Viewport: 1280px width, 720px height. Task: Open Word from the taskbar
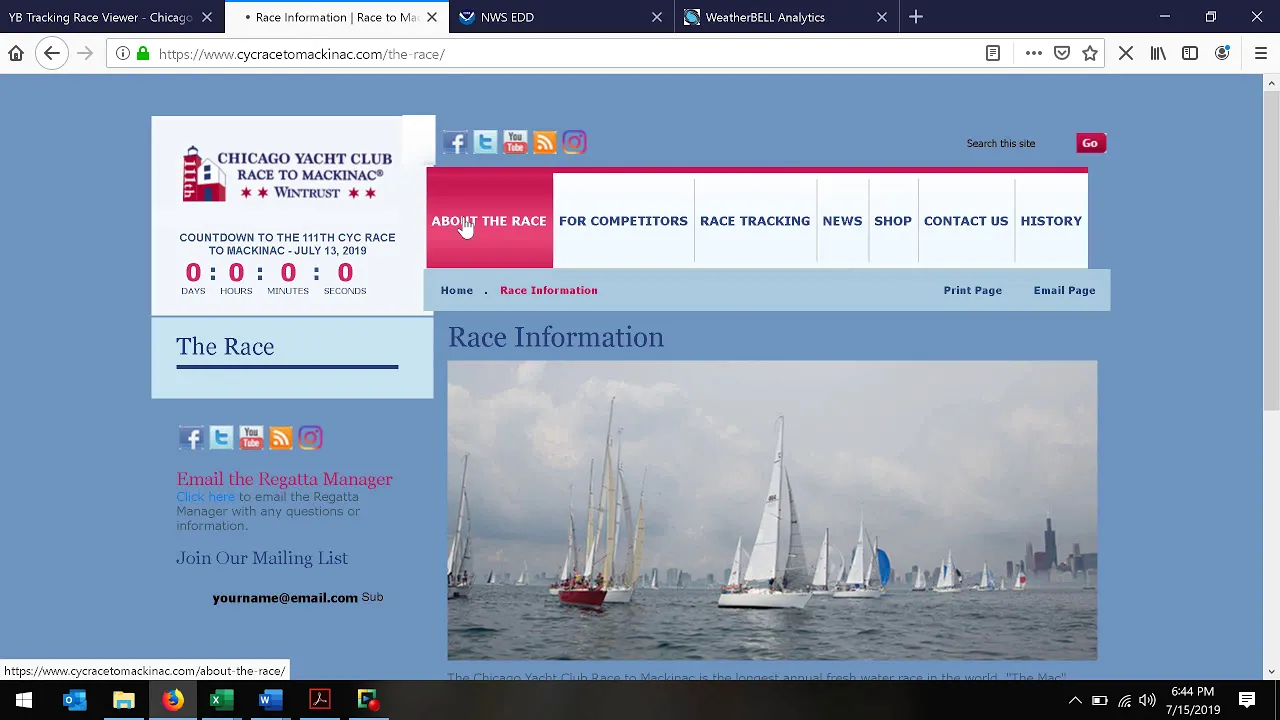click(x=270, y=700)
